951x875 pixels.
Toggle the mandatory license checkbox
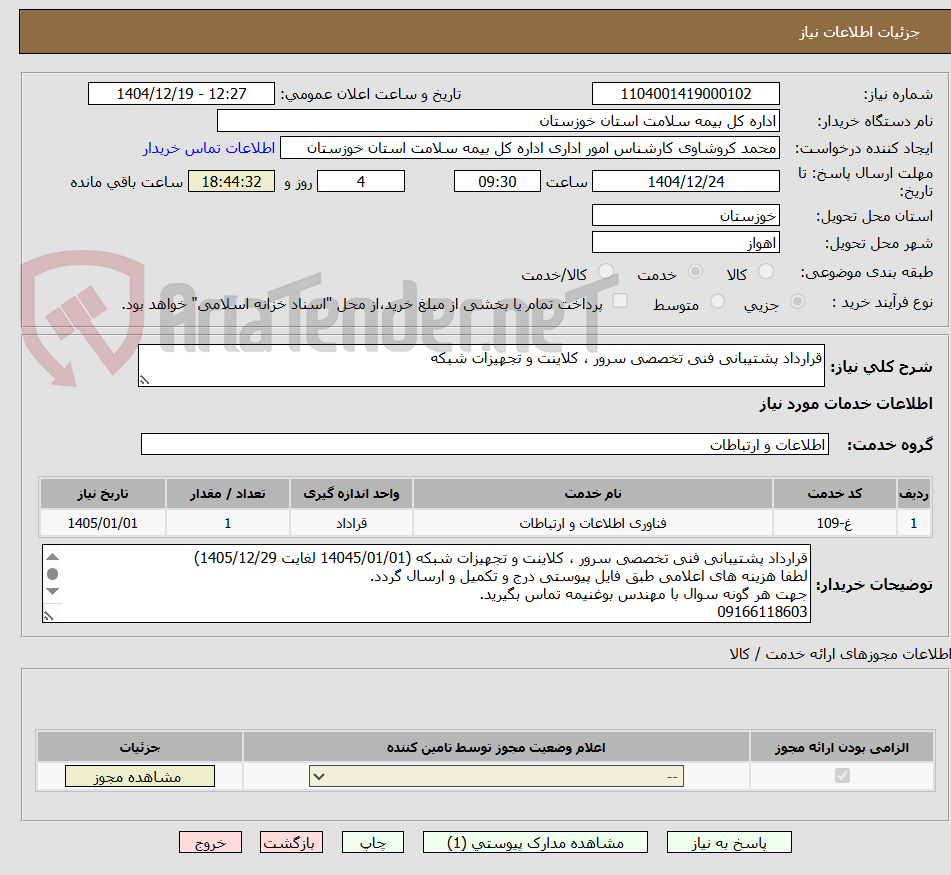point(842,776)
